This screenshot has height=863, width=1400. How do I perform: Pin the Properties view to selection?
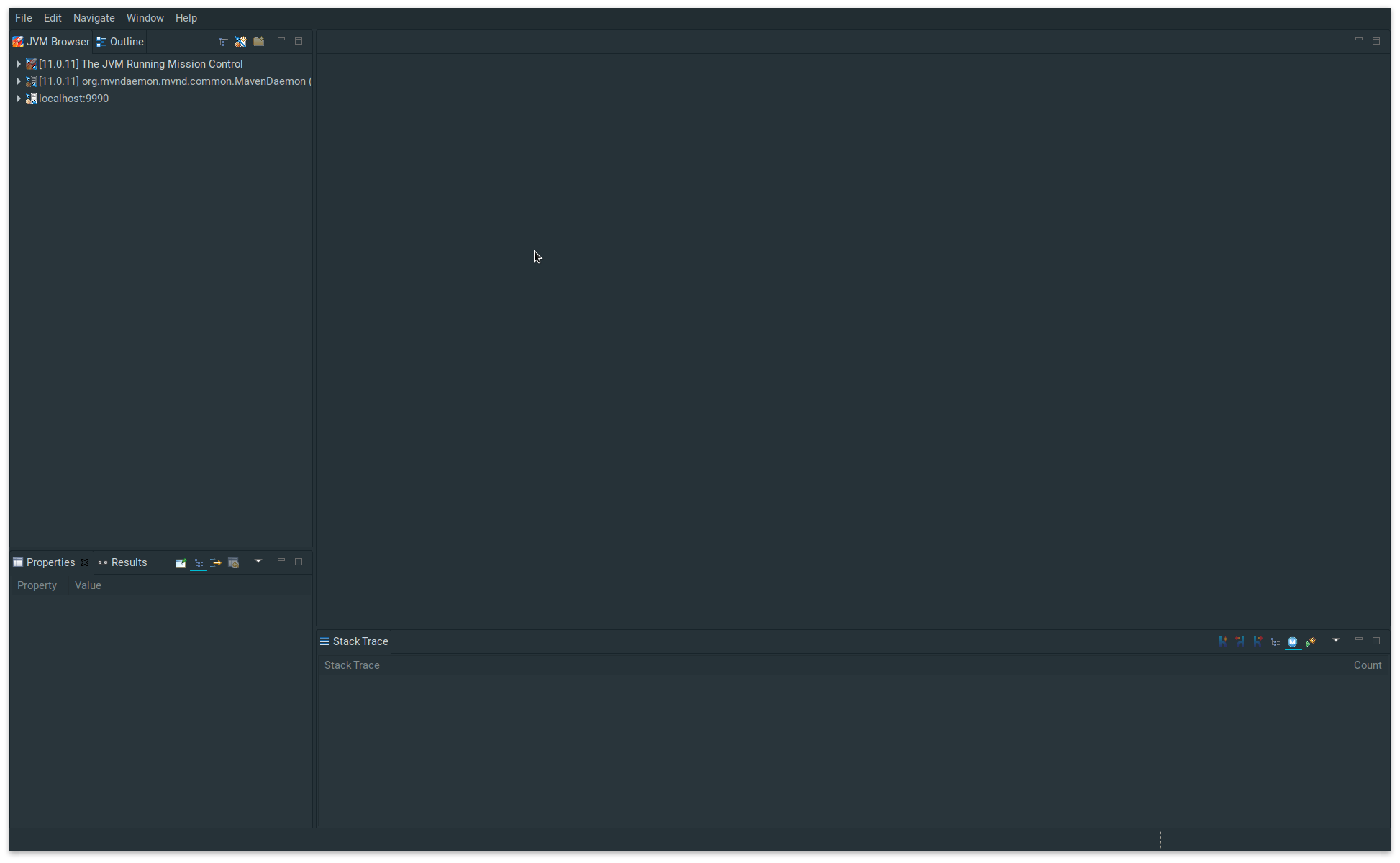[181, 563]
